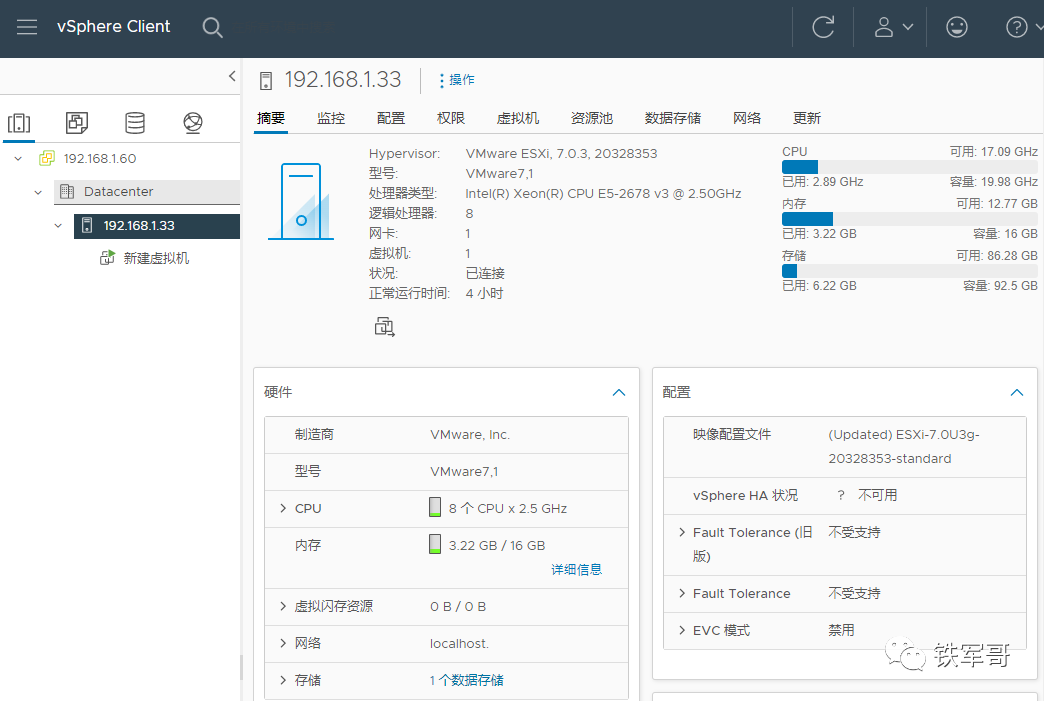Switch to the 监控 tab

[331, 117]
